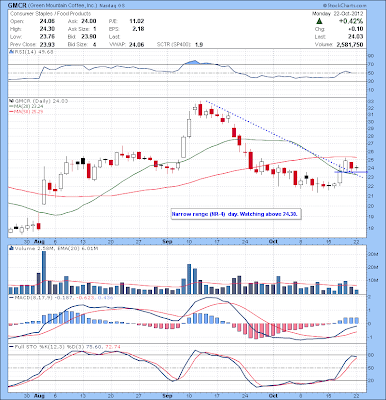Click the RSI(14) legend line icon
The height and width of the screenshot is (400, 386).
coord(11,52)
